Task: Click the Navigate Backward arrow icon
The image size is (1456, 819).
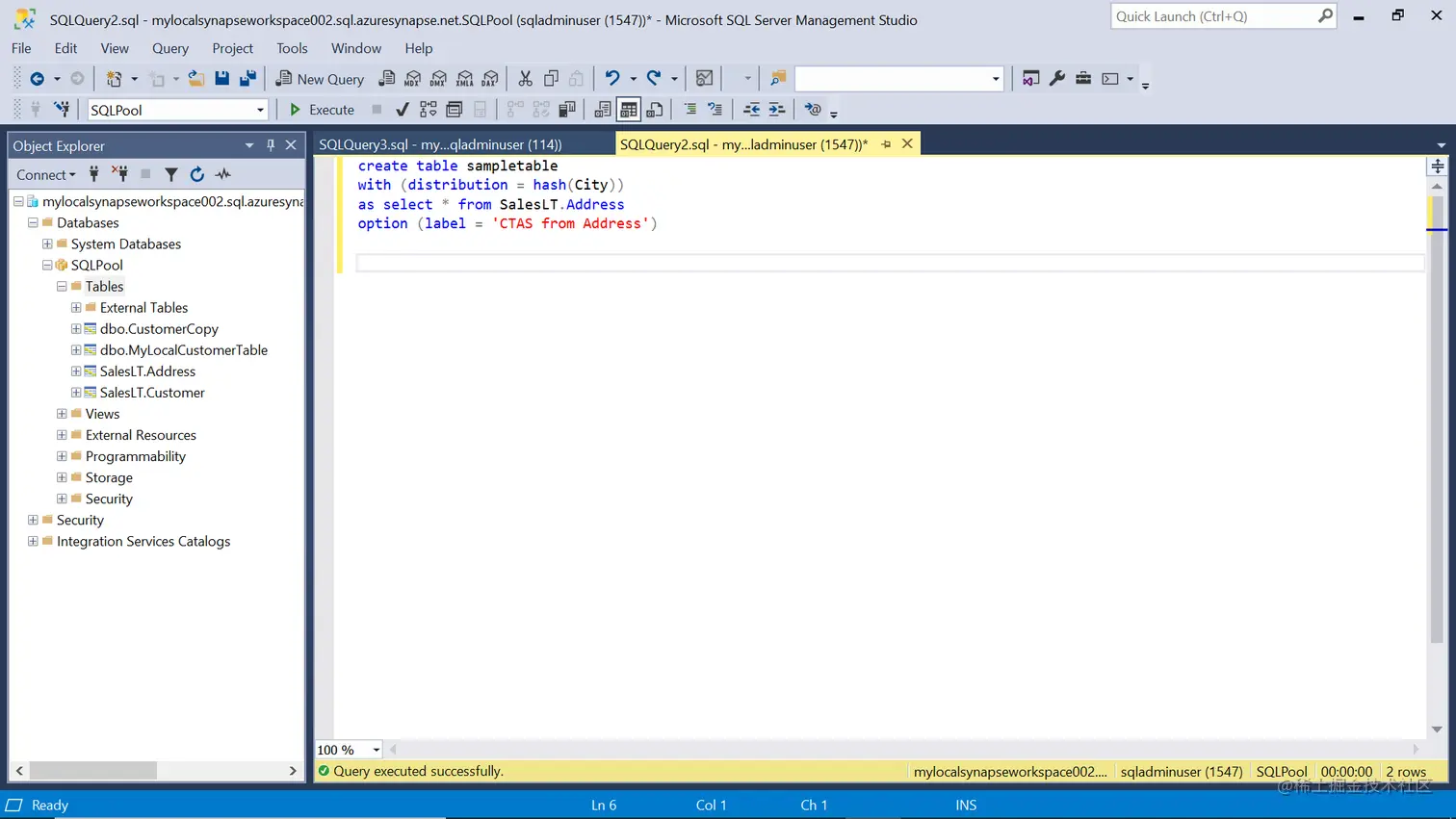Action: pos(38,79)
